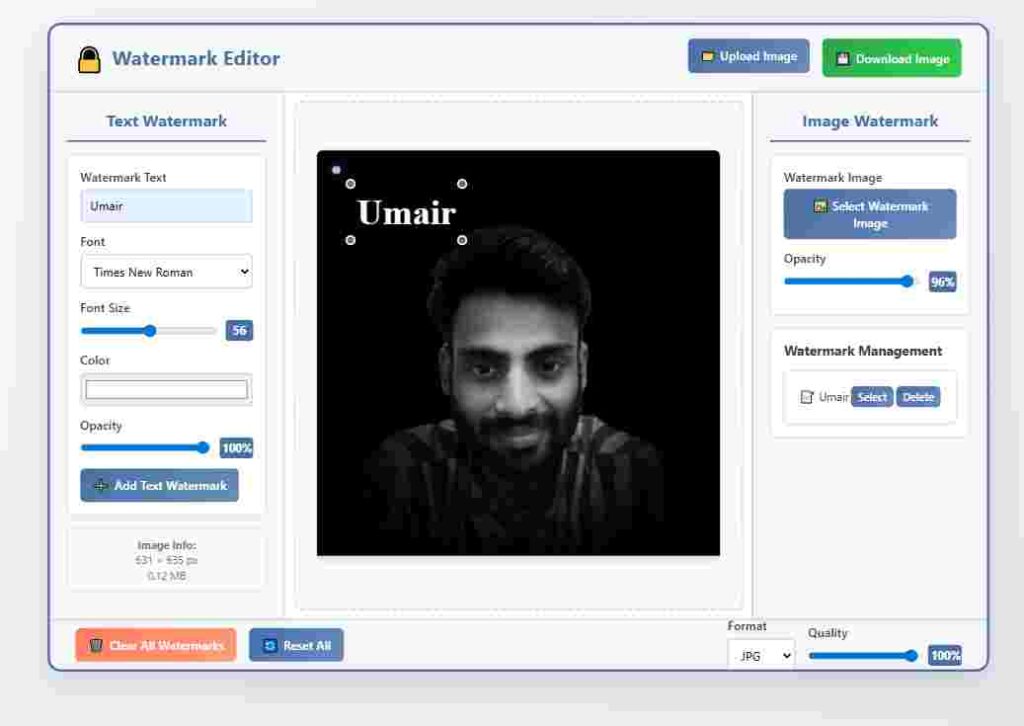Open the white Color picker swatch

point(166,389)
